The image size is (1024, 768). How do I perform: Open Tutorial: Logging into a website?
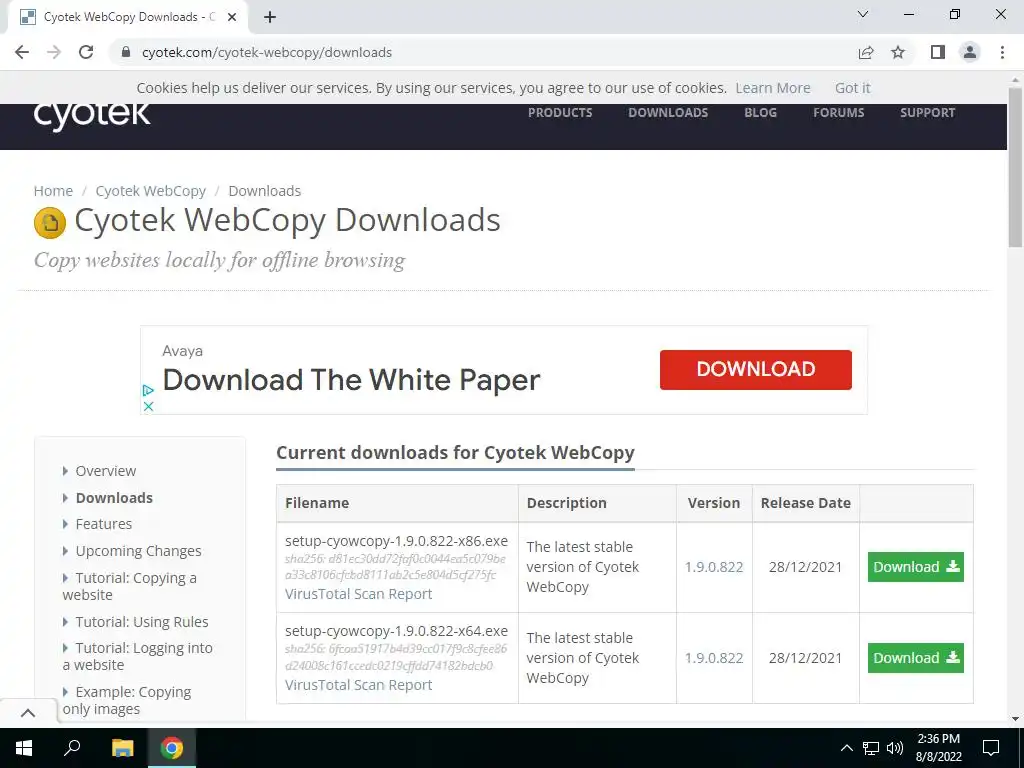[138, 656]
